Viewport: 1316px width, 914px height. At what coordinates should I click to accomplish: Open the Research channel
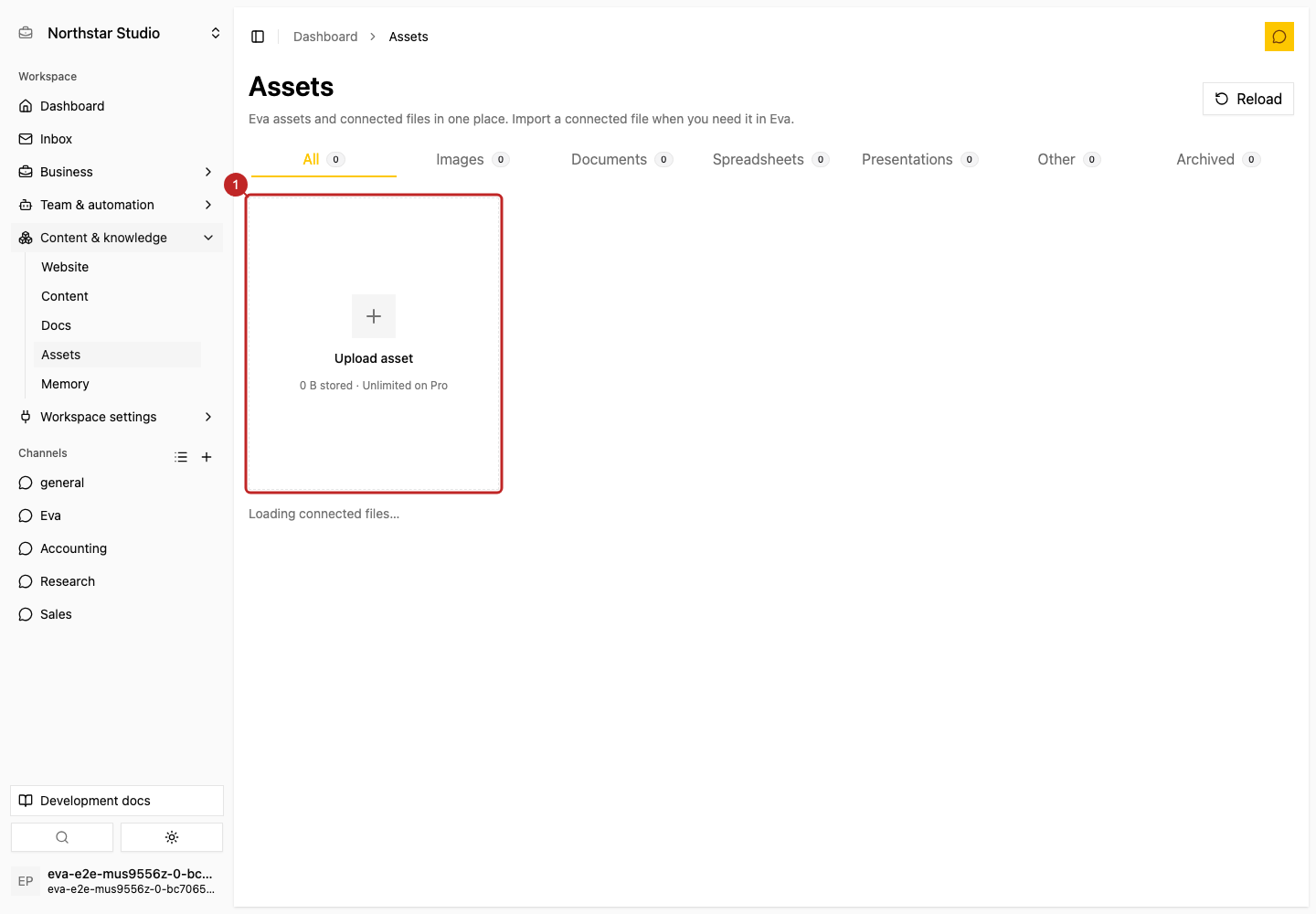(117, 581)
